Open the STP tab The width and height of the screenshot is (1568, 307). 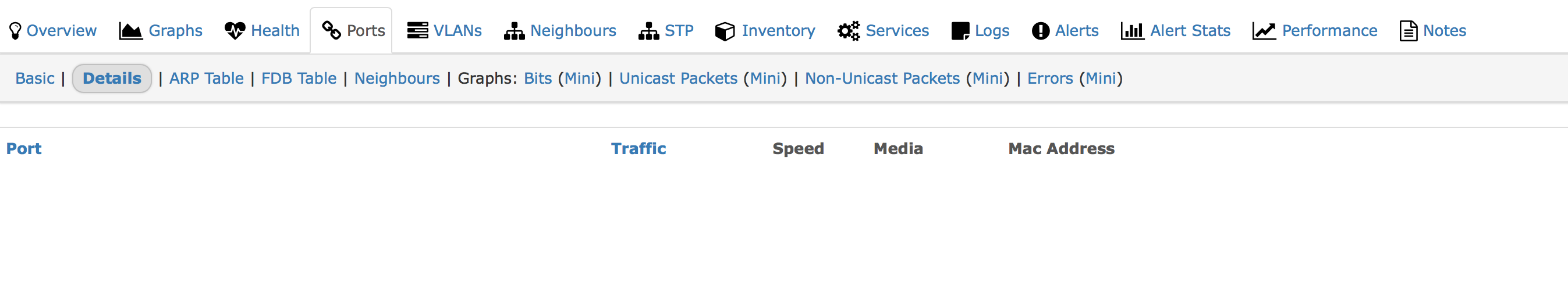point(666,30)
